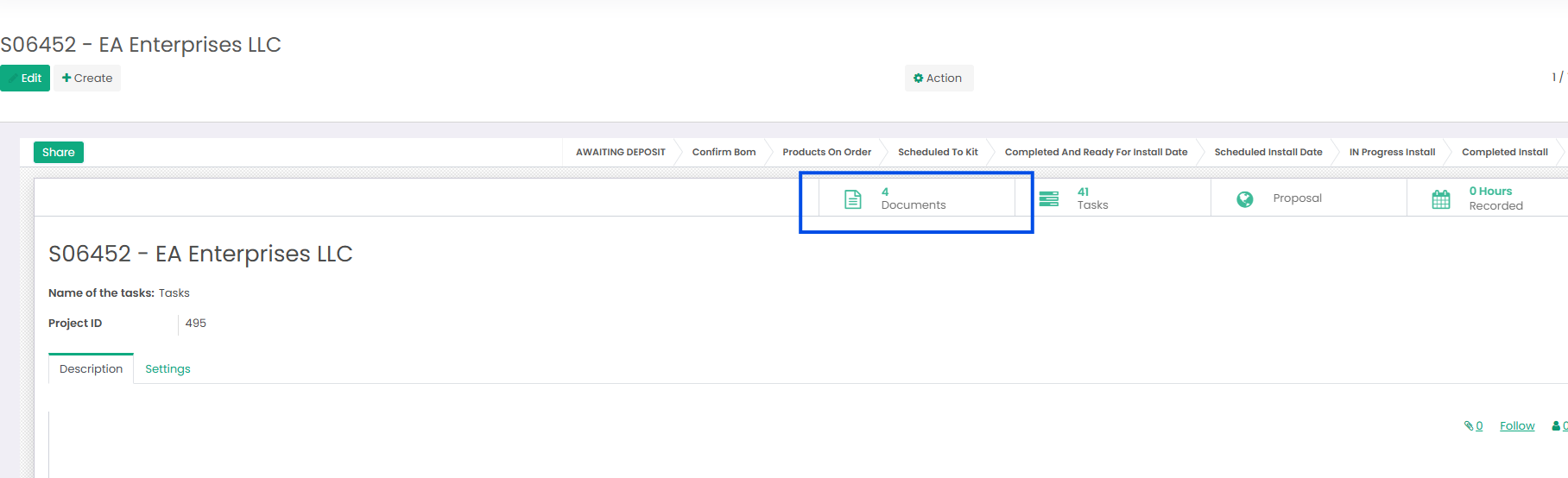This screenshot has height=478, width=1568.
Task: Click the Follow link
Action: coord(1517,426)
